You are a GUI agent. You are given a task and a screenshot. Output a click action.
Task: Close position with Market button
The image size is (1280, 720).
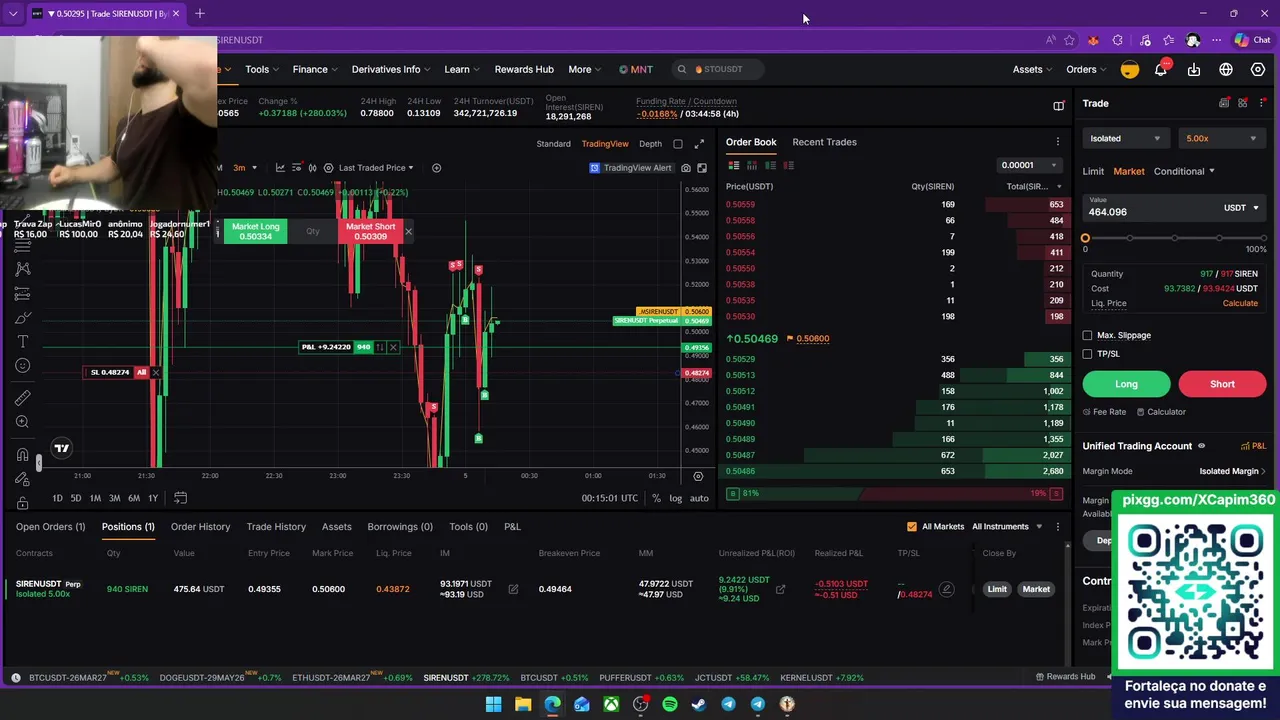click(1036, 589)
